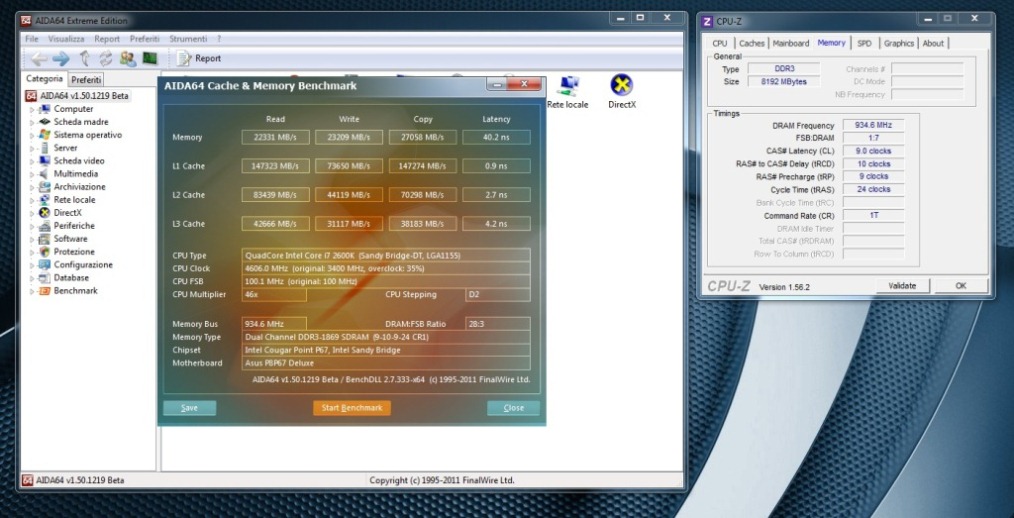Click the CPU-Z purple Z title icon
The image size is (1014, 518).
tap(707, 21)
